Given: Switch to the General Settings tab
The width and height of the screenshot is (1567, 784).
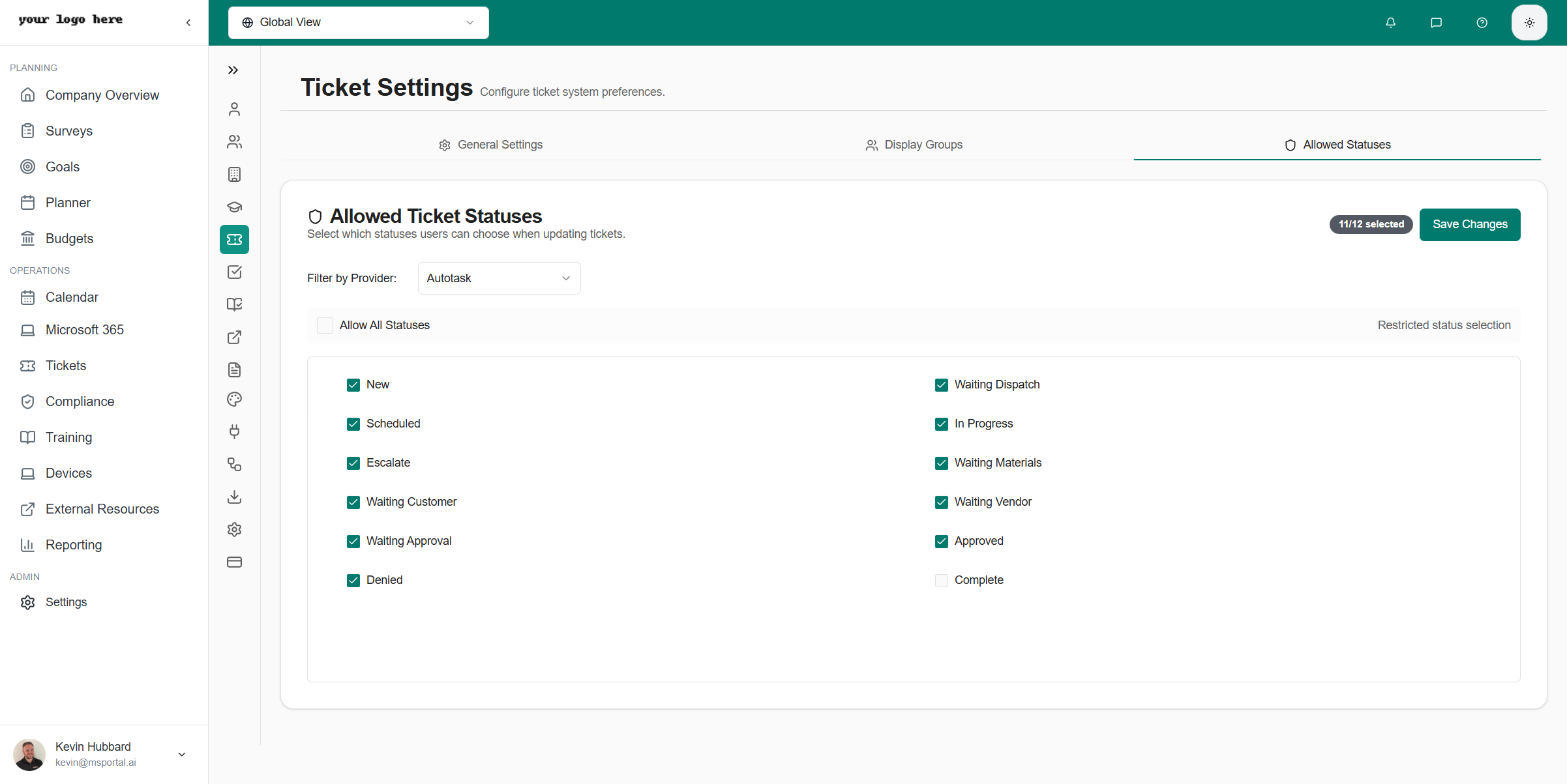Looking at the screenshot, I should pos(490,145).
